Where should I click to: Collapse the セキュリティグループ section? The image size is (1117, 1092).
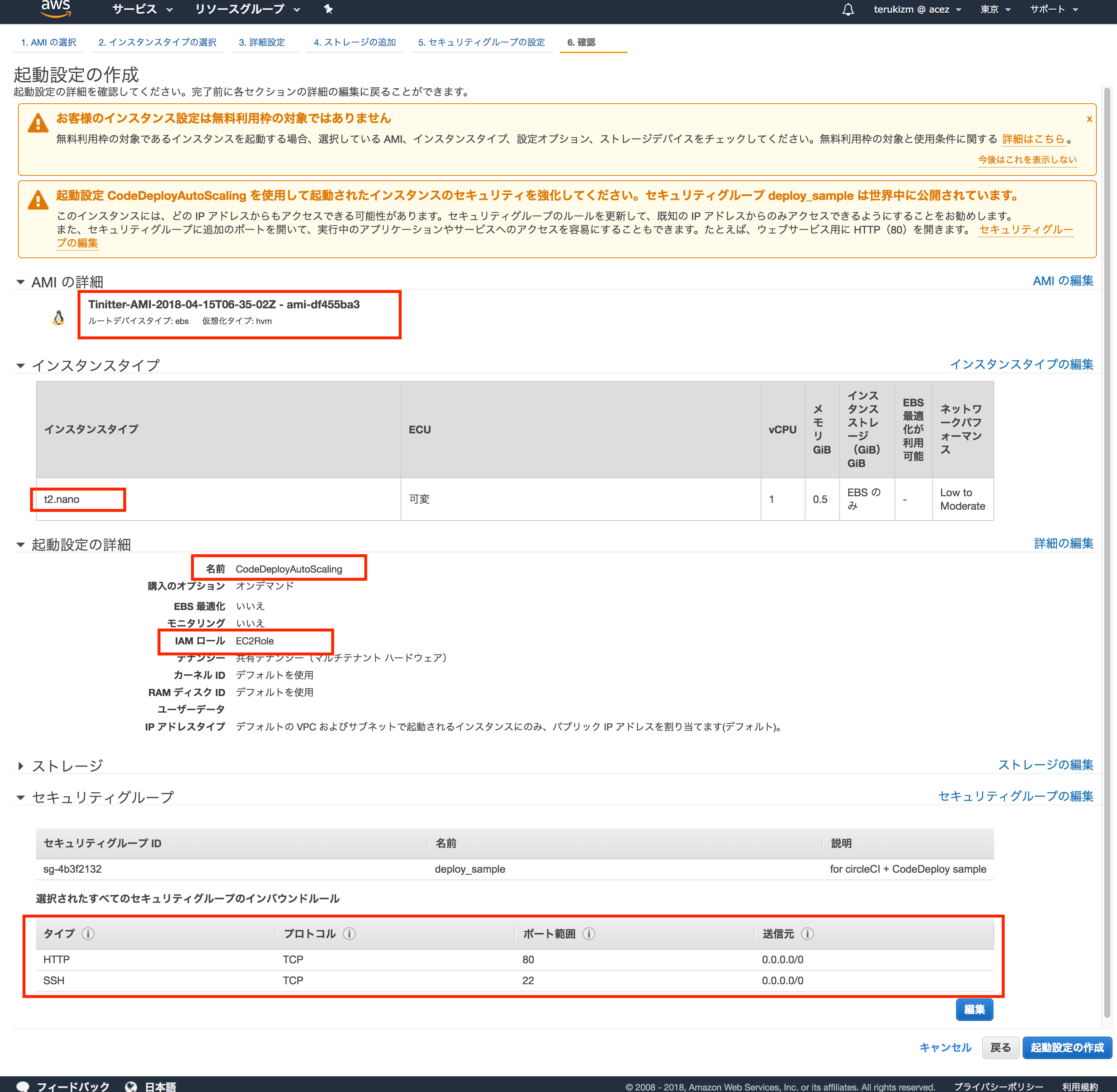21,797
